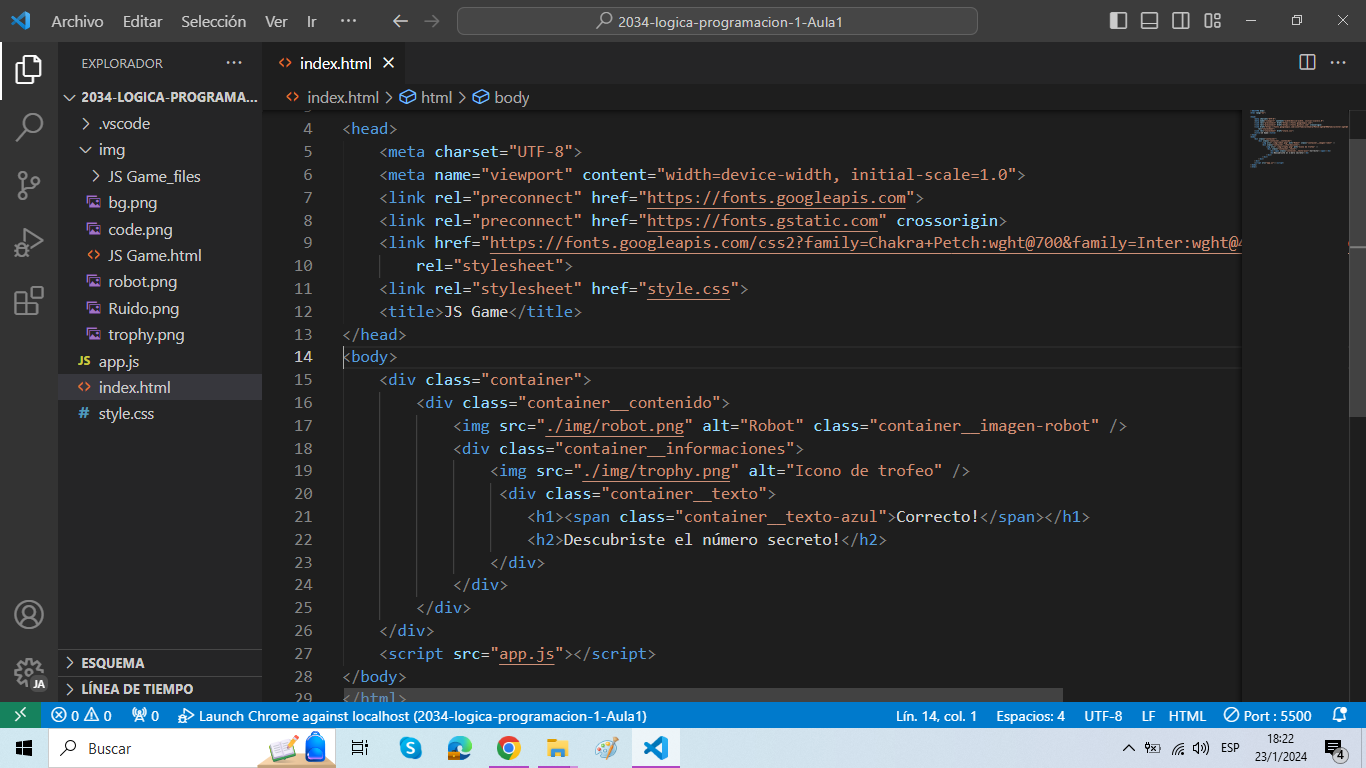Select the HTML language mode
Image resolution: width=1366 pixels, height=768 pixels.
click(x=1187, y=716)
